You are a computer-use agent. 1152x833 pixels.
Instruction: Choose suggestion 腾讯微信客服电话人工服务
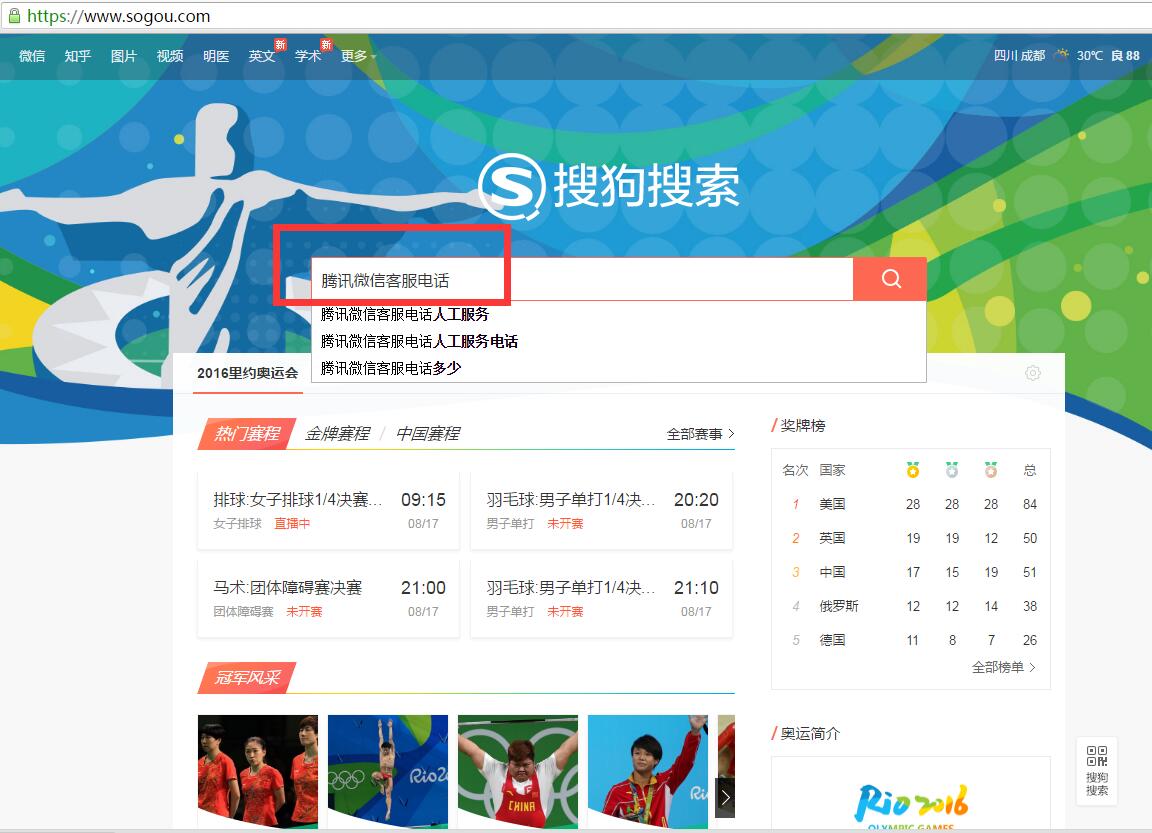click(405, 314)
